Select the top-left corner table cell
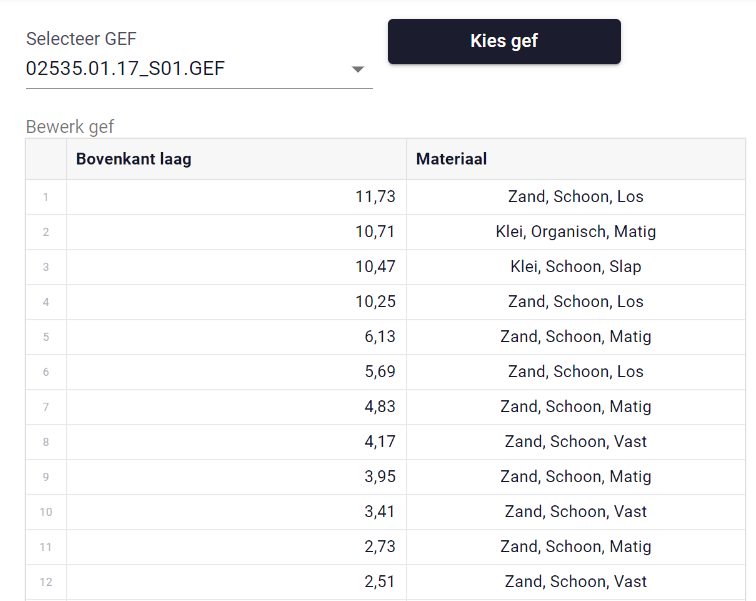Screen dimensions: 756x601 (46, 159)
